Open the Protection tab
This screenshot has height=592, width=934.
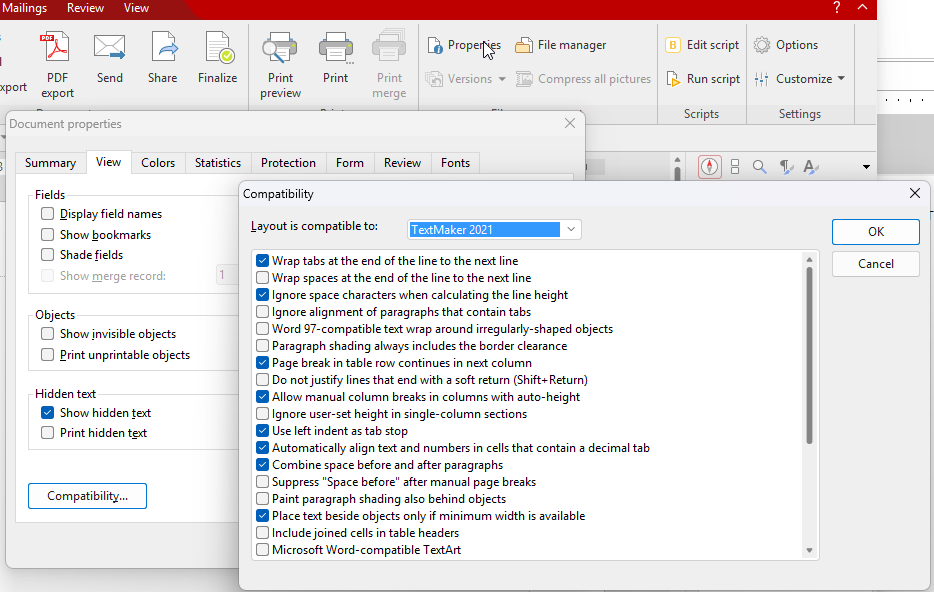[288, 163]
